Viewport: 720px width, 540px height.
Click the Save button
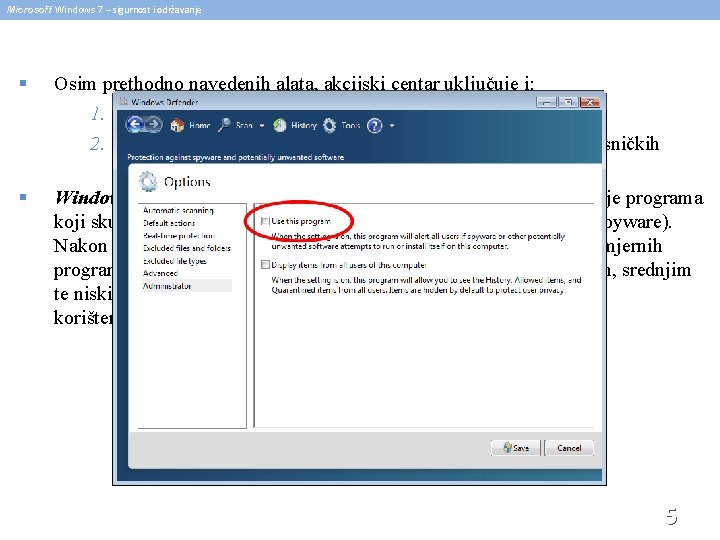click(516, 448)
